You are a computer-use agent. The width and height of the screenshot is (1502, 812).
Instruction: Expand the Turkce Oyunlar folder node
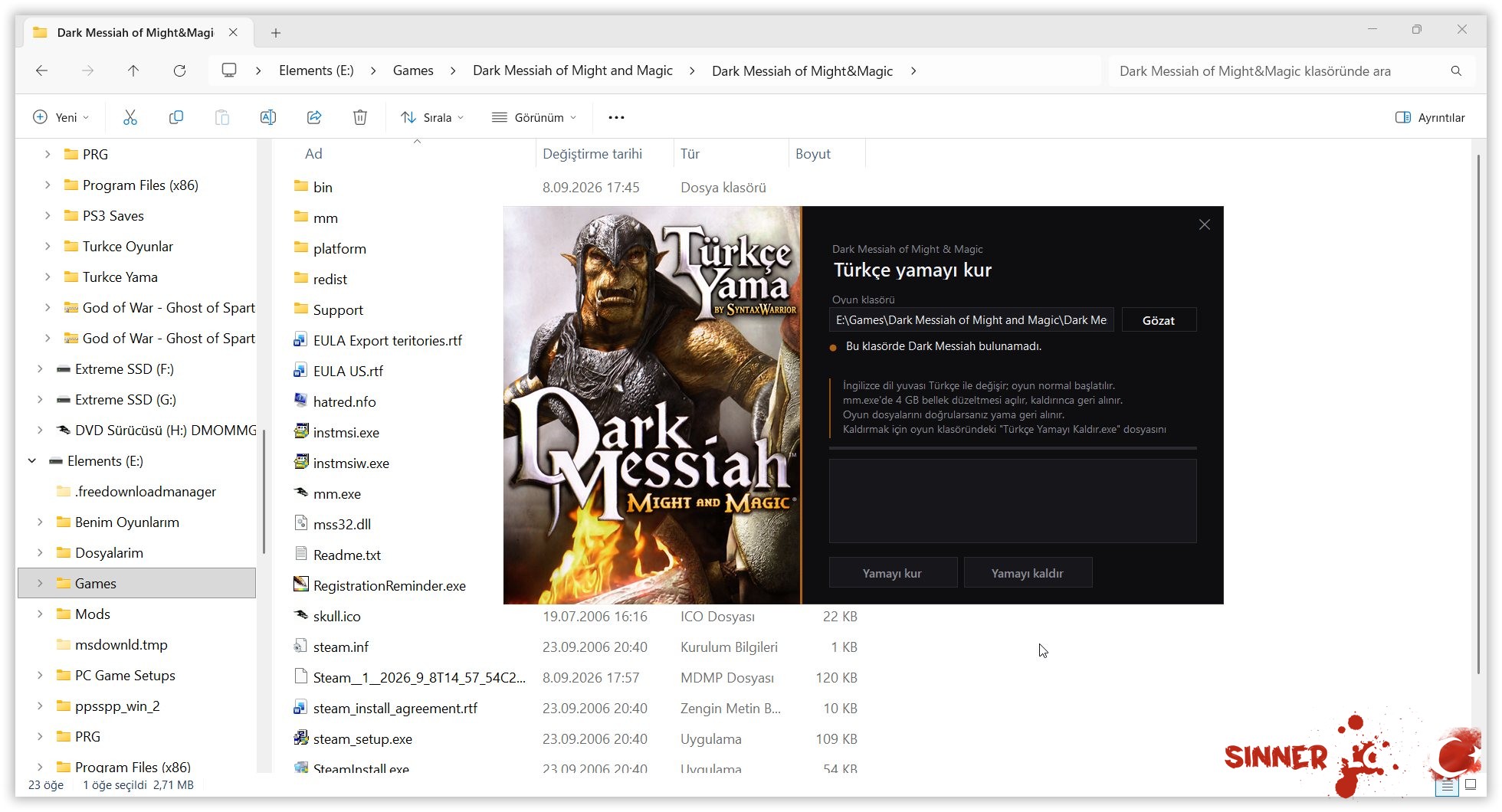48,247
